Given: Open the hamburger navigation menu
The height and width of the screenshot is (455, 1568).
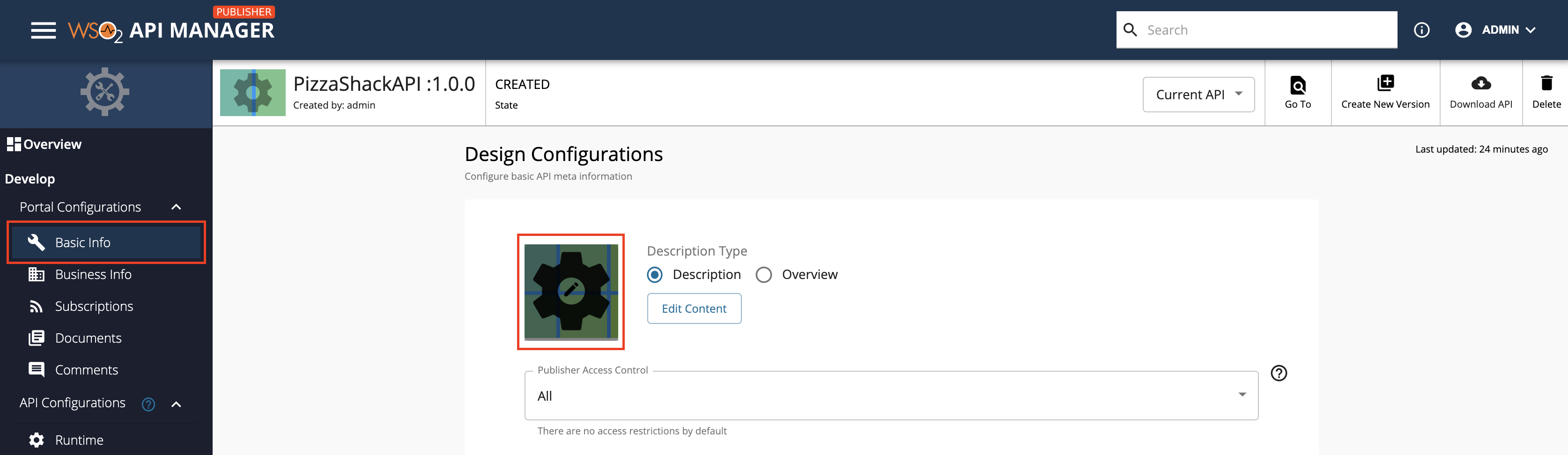Looking at the screenshot, I should tap(43, 30).
